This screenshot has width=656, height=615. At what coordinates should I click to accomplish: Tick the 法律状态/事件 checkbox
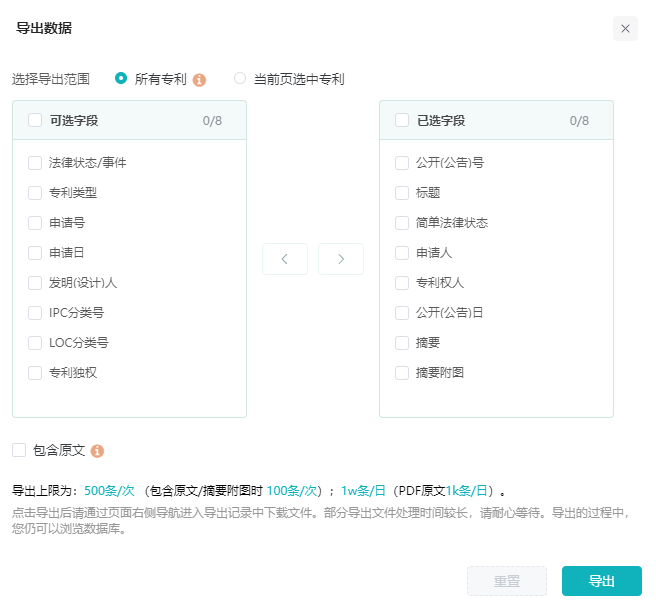pos(35,162)
